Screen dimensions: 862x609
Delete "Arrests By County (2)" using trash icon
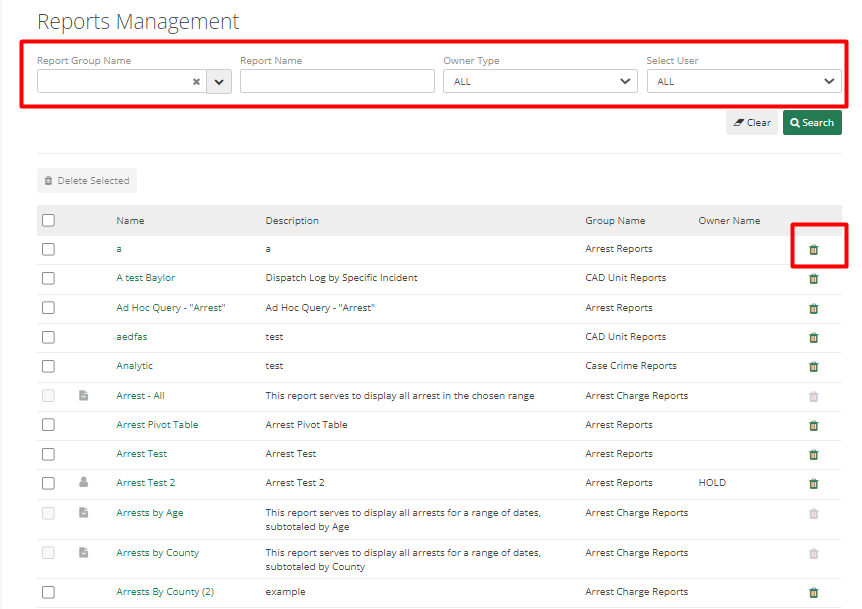(x=813, y=591)
